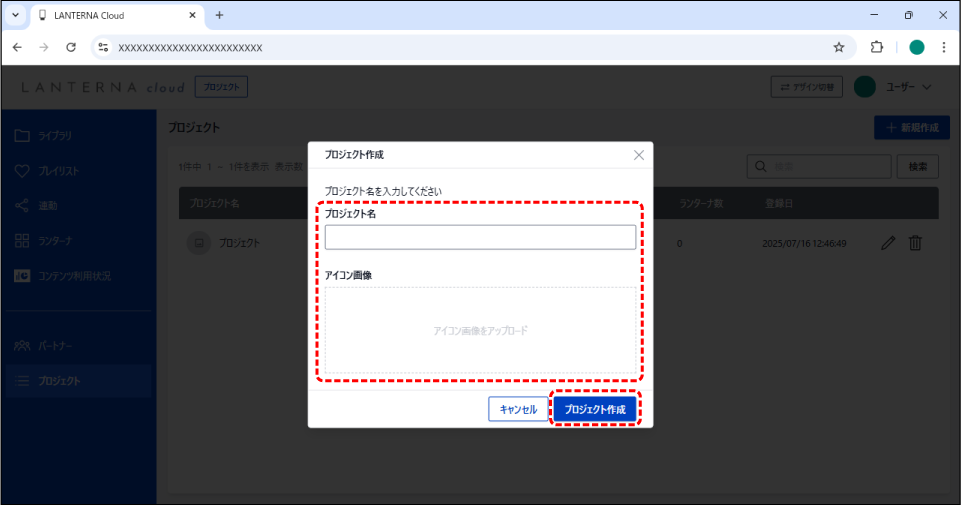Click the デザイン切替 button in header
Image resolution: width=961 pixels, height=505 pixels.
[806, 88]
